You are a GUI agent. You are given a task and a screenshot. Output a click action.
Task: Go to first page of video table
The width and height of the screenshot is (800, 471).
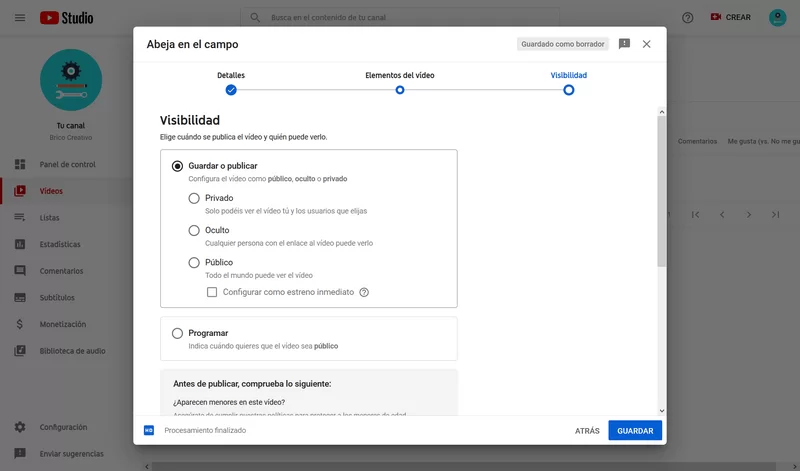695,215
